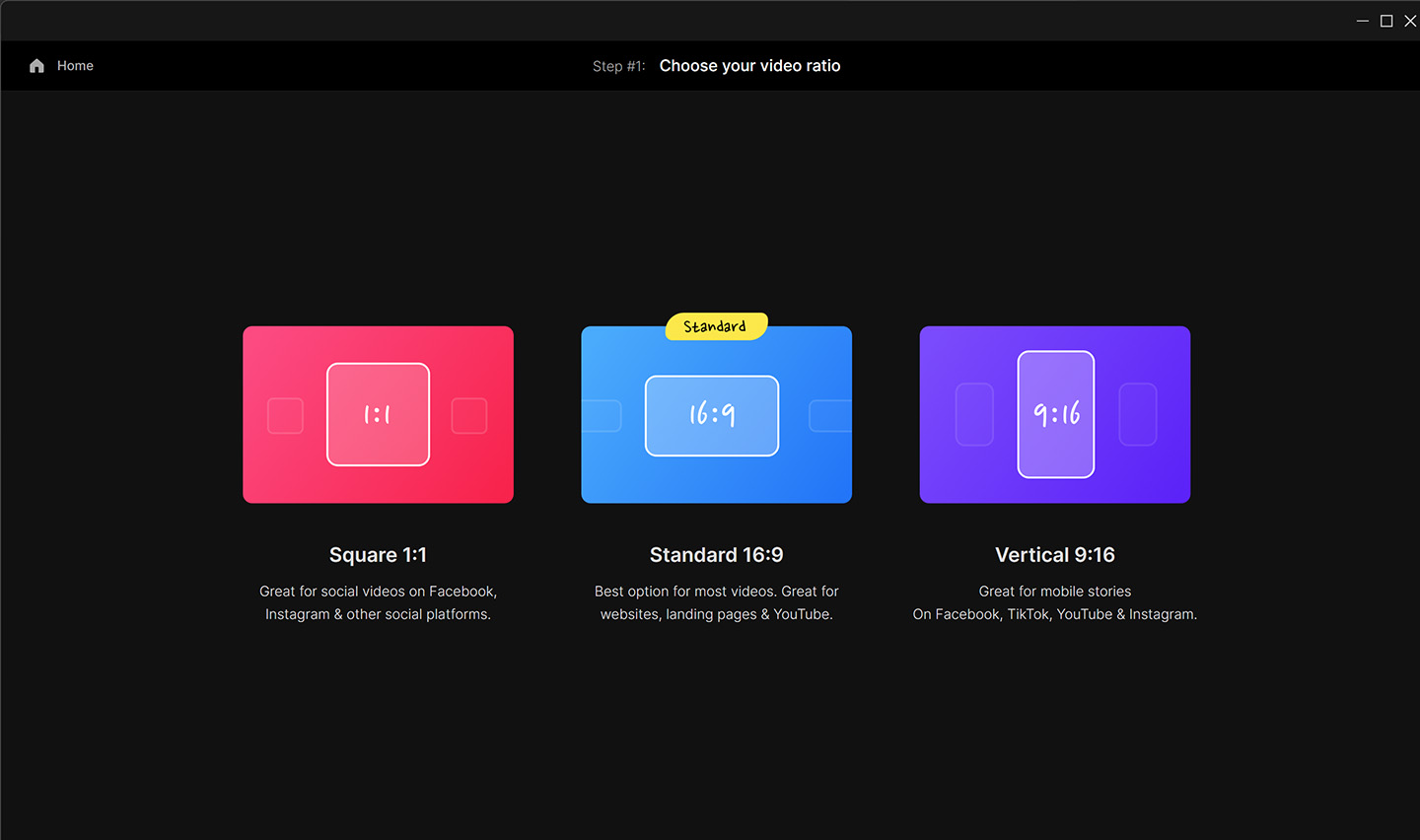Screen dimensions: 1420x840
Task: Click the websites, landing pages & YouTube description
Action: pyautogui.click(x=716, y=602)
